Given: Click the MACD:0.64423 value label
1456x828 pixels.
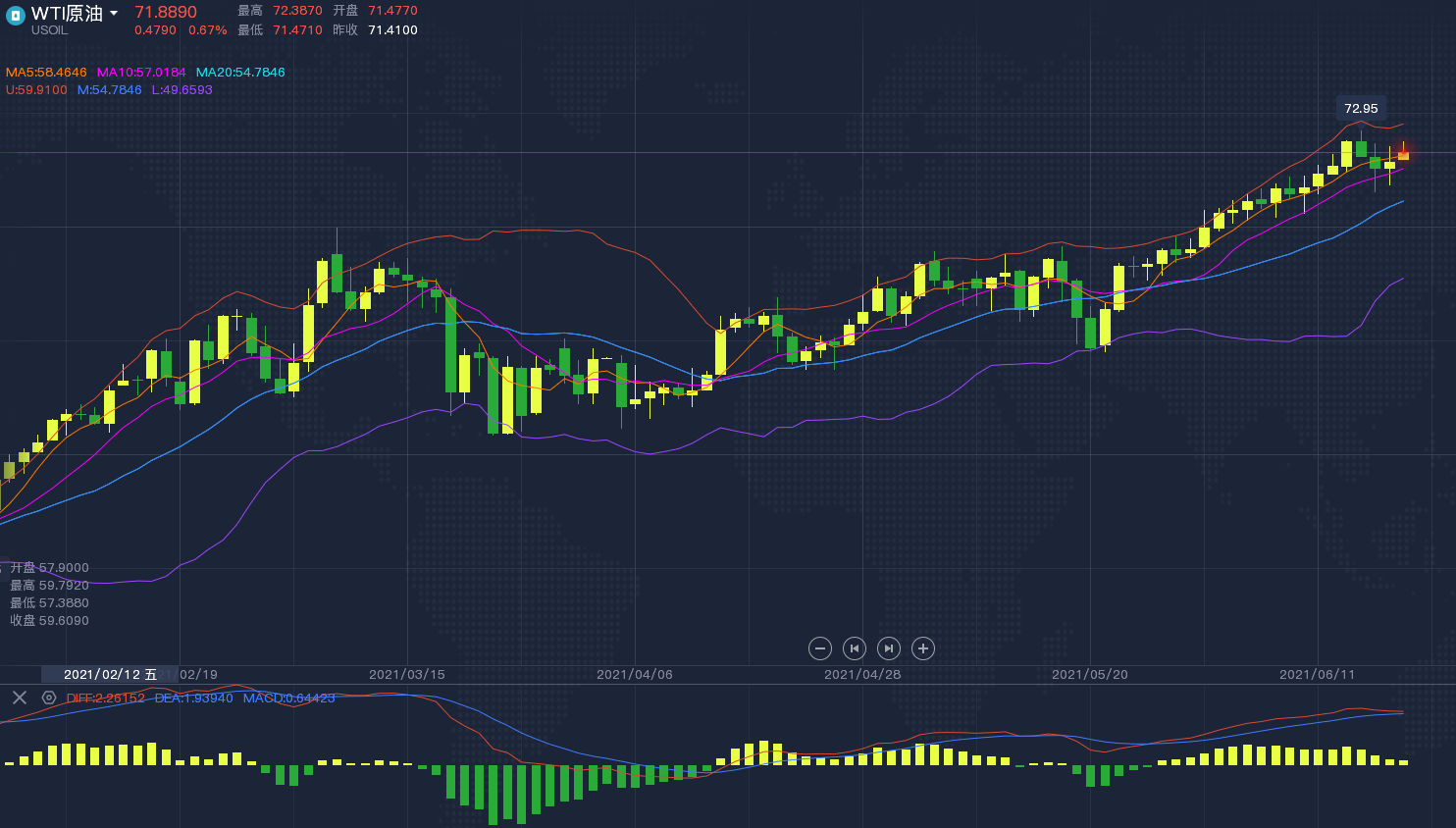Looking at the screenshot, I should tap(288, 699).
